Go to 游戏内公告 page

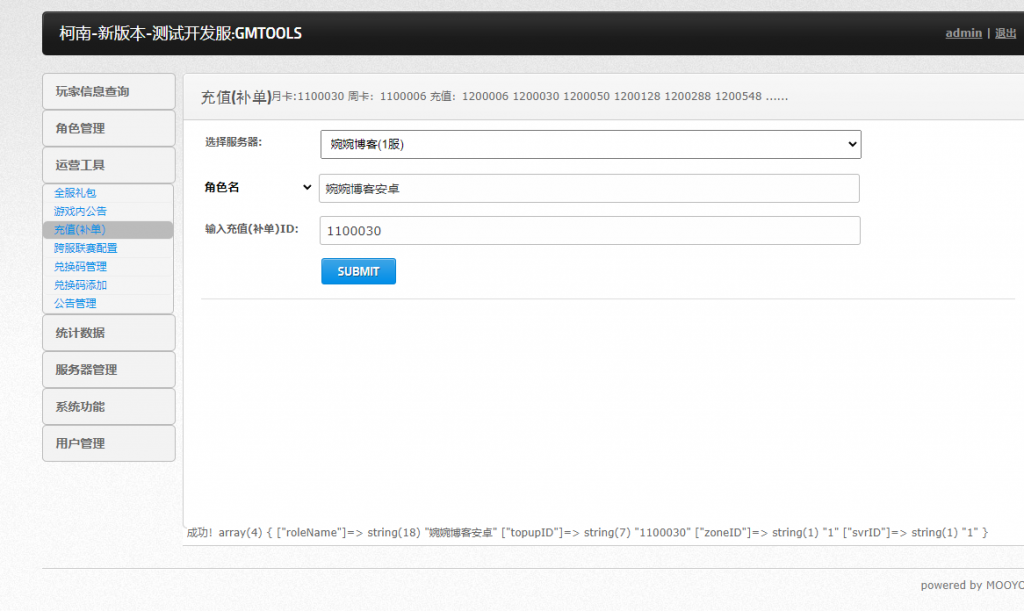[x=80, y=211]
